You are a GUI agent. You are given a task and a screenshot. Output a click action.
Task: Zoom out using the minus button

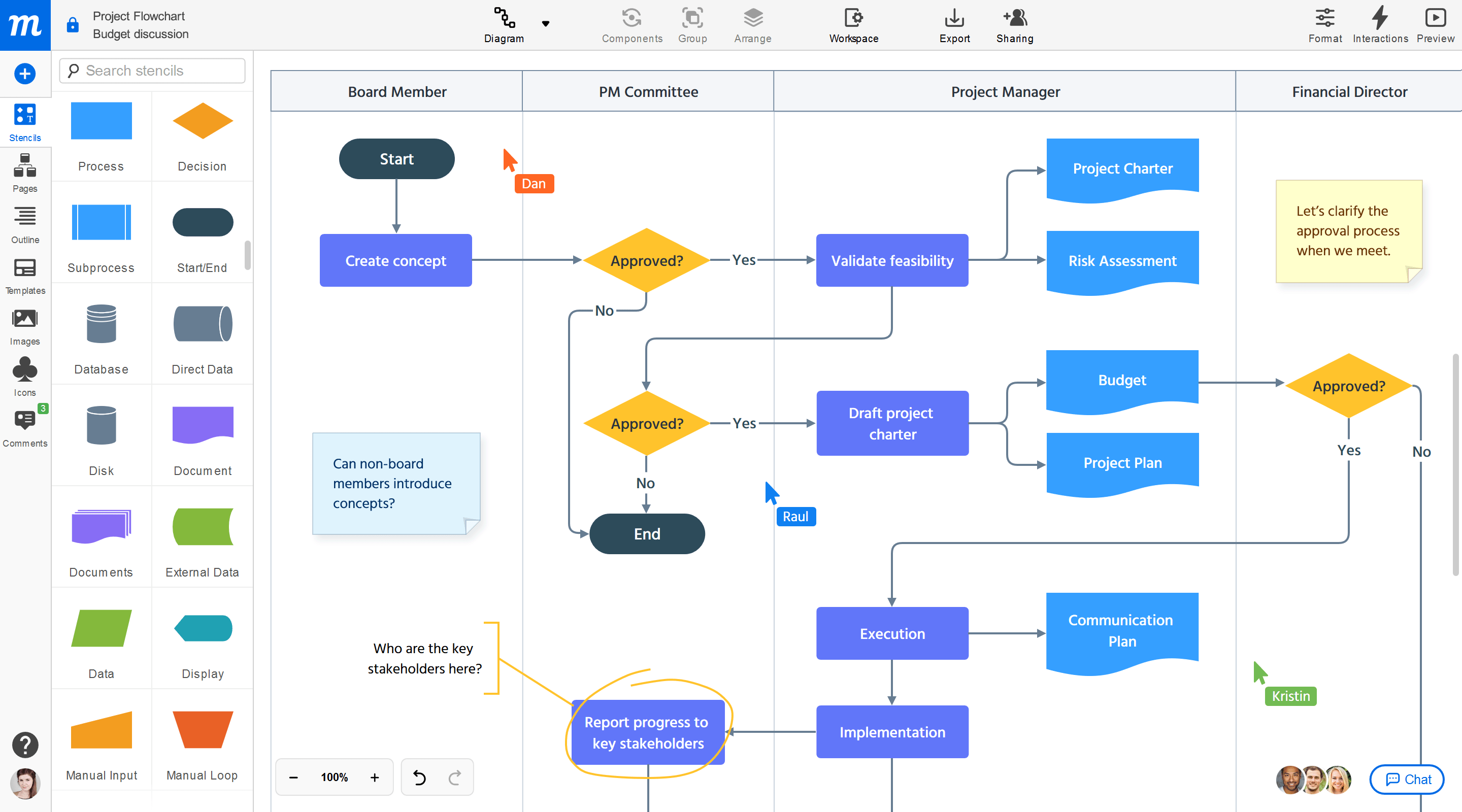[x=294, y=777]
